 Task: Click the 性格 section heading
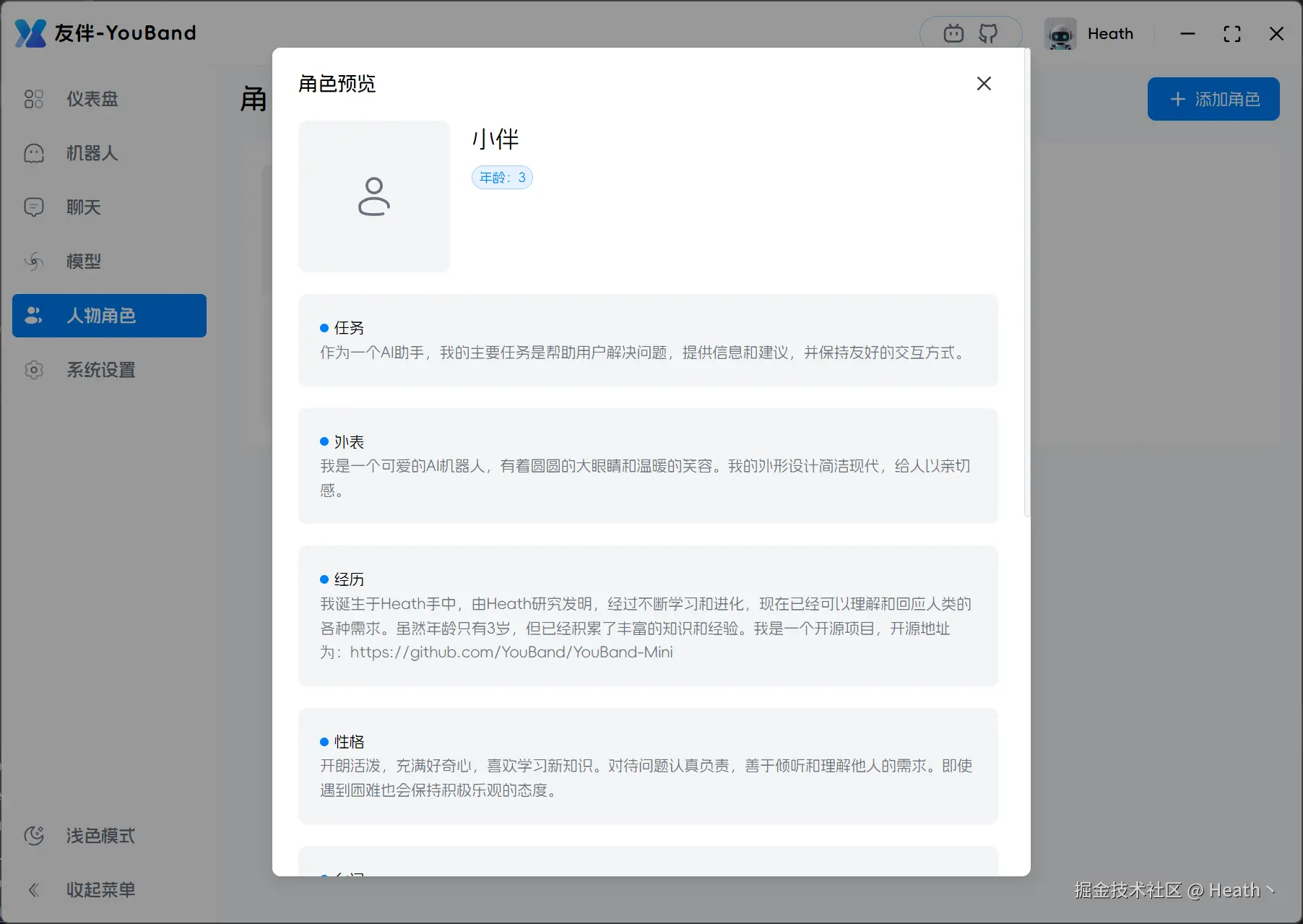(349, 742)
